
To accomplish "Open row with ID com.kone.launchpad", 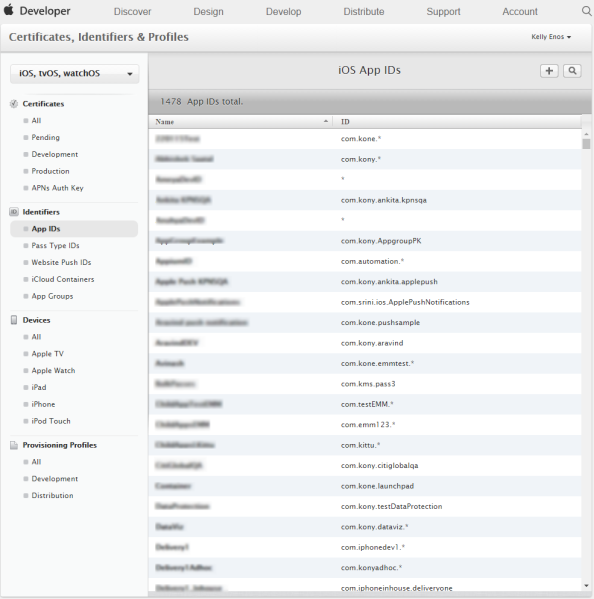I will point(365,486).
